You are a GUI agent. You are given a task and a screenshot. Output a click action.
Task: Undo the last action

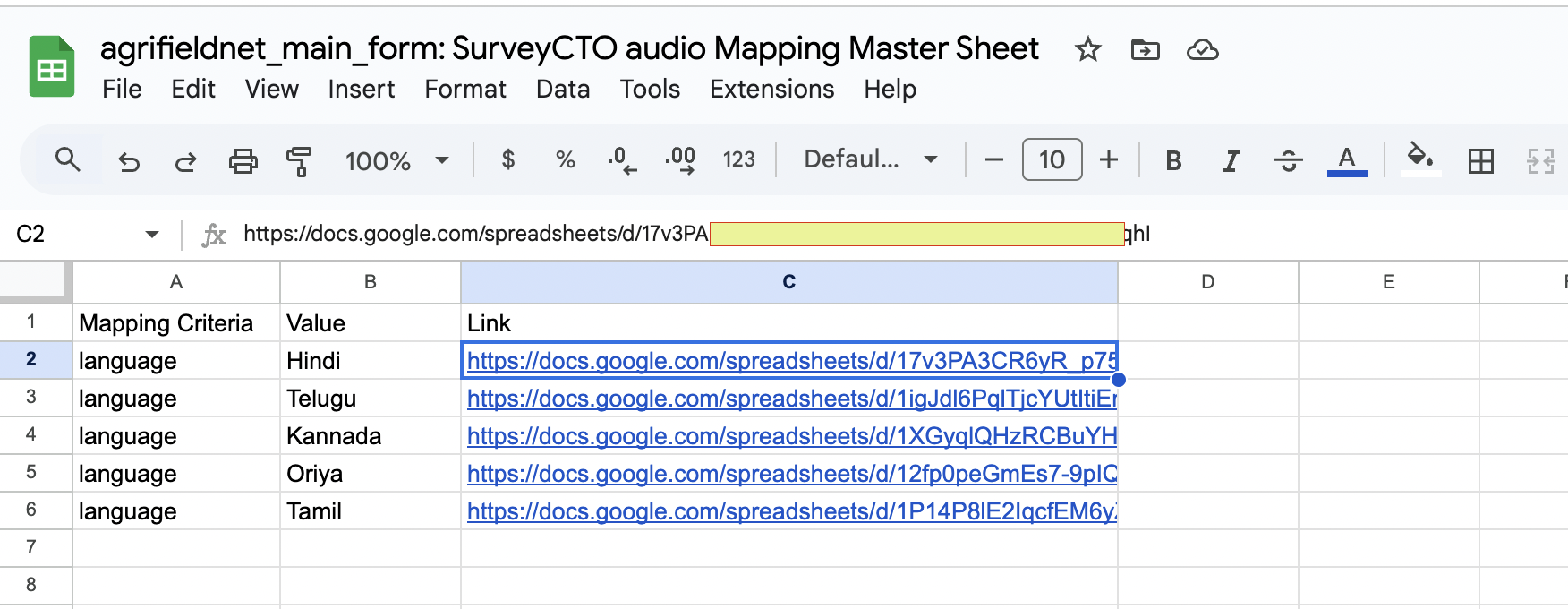point(129,161)
